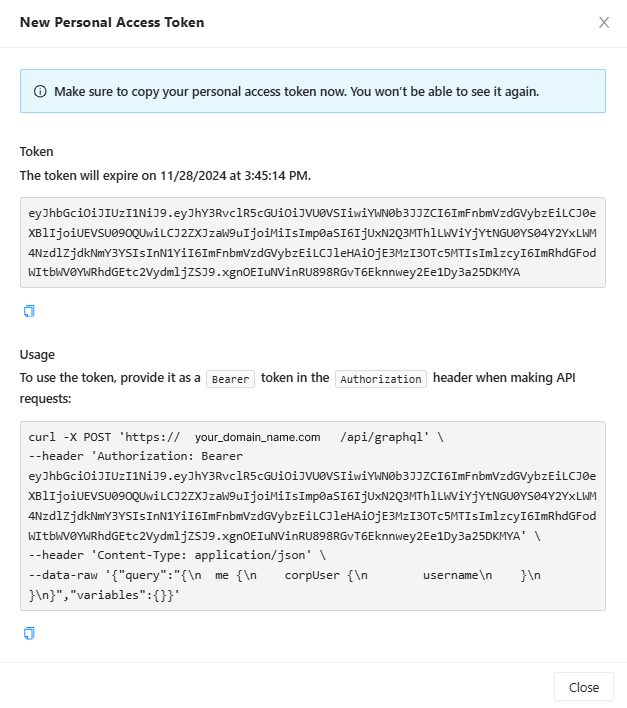Click inside the token value box
This screenshot has width=627, height=708.
point(312,242)
